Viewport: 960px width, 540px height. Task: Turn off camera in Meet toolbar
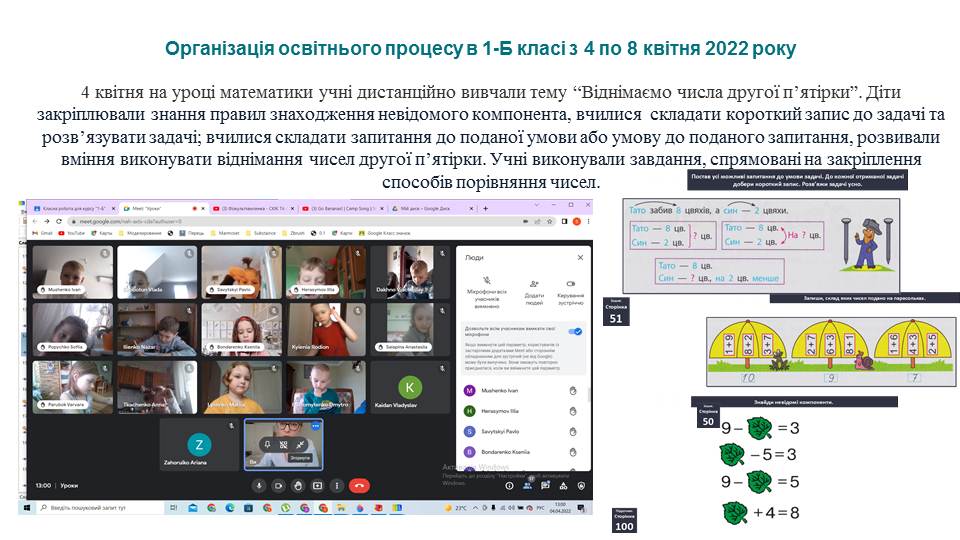point(279,485)
